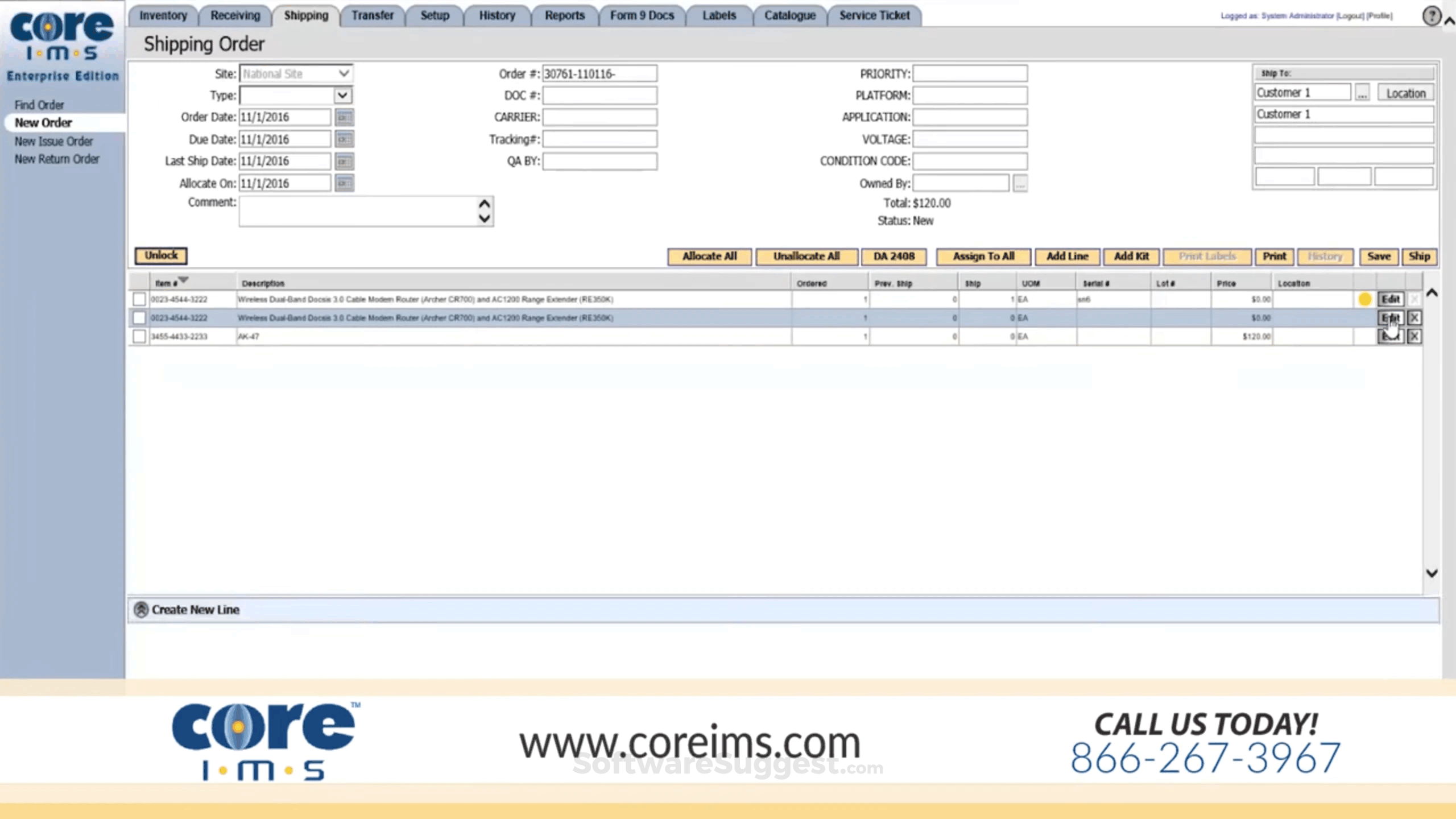Check the AK-47 row checkbox
This screenshot has width=1456, height=819.
pos(139,336)
